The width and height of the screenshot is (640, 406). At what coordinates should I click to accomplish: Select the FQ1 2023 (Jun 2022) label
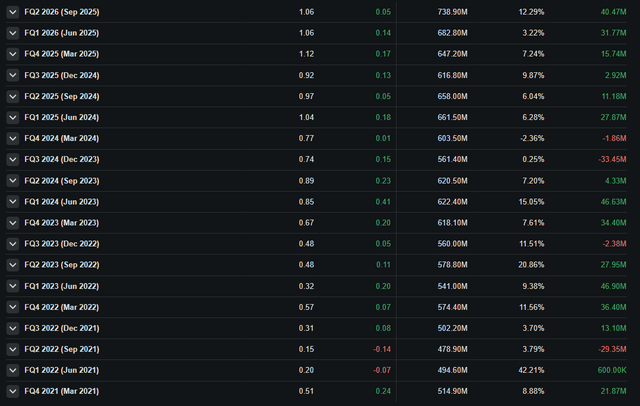coord(62,286)
